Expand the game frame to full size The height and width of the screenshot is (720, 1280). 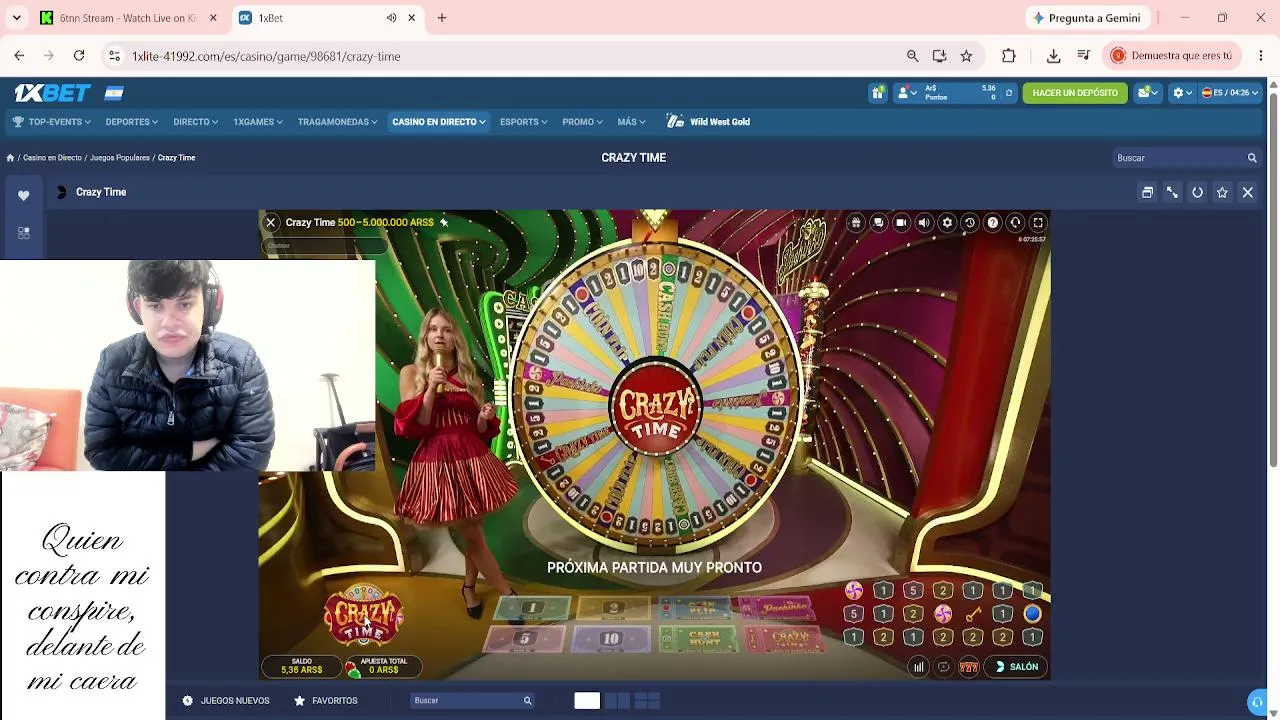point(1172,192)
